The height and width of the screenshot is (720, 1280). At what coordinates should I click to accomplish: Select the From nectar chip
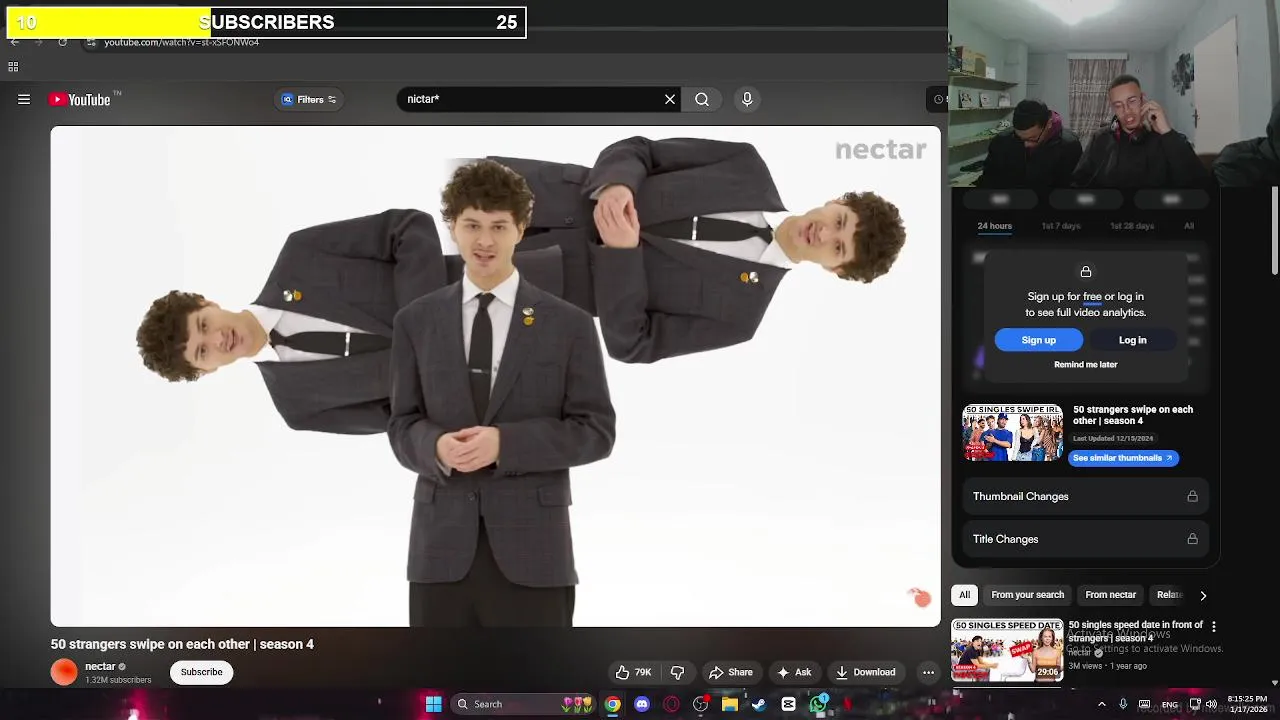(1110, 595)
